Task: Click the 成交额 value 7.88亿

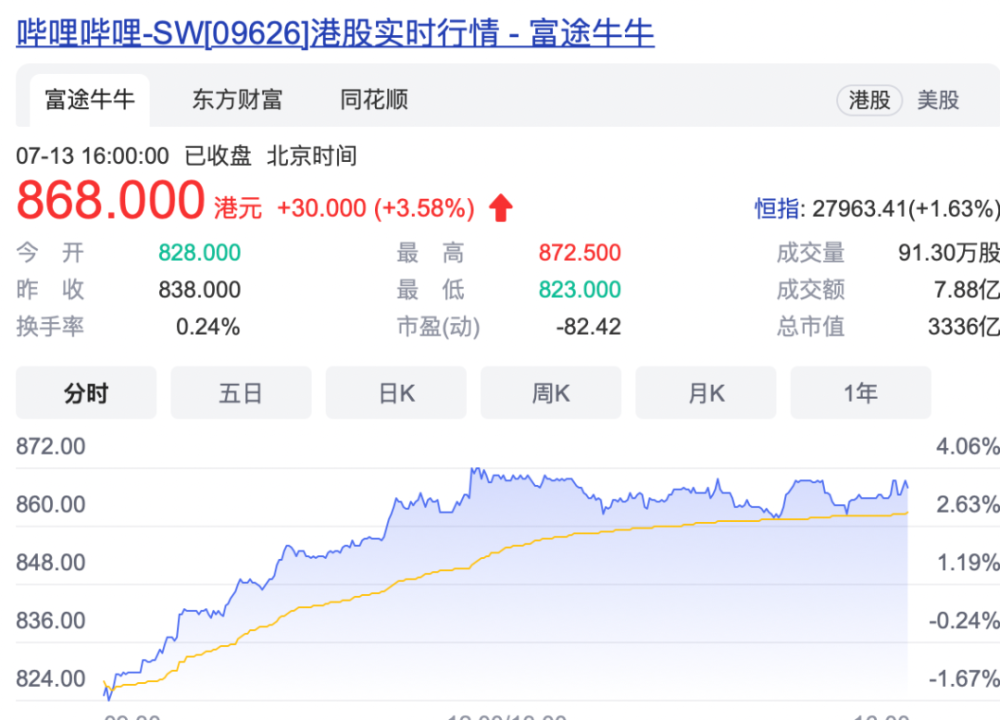Action: coord(967,290)
